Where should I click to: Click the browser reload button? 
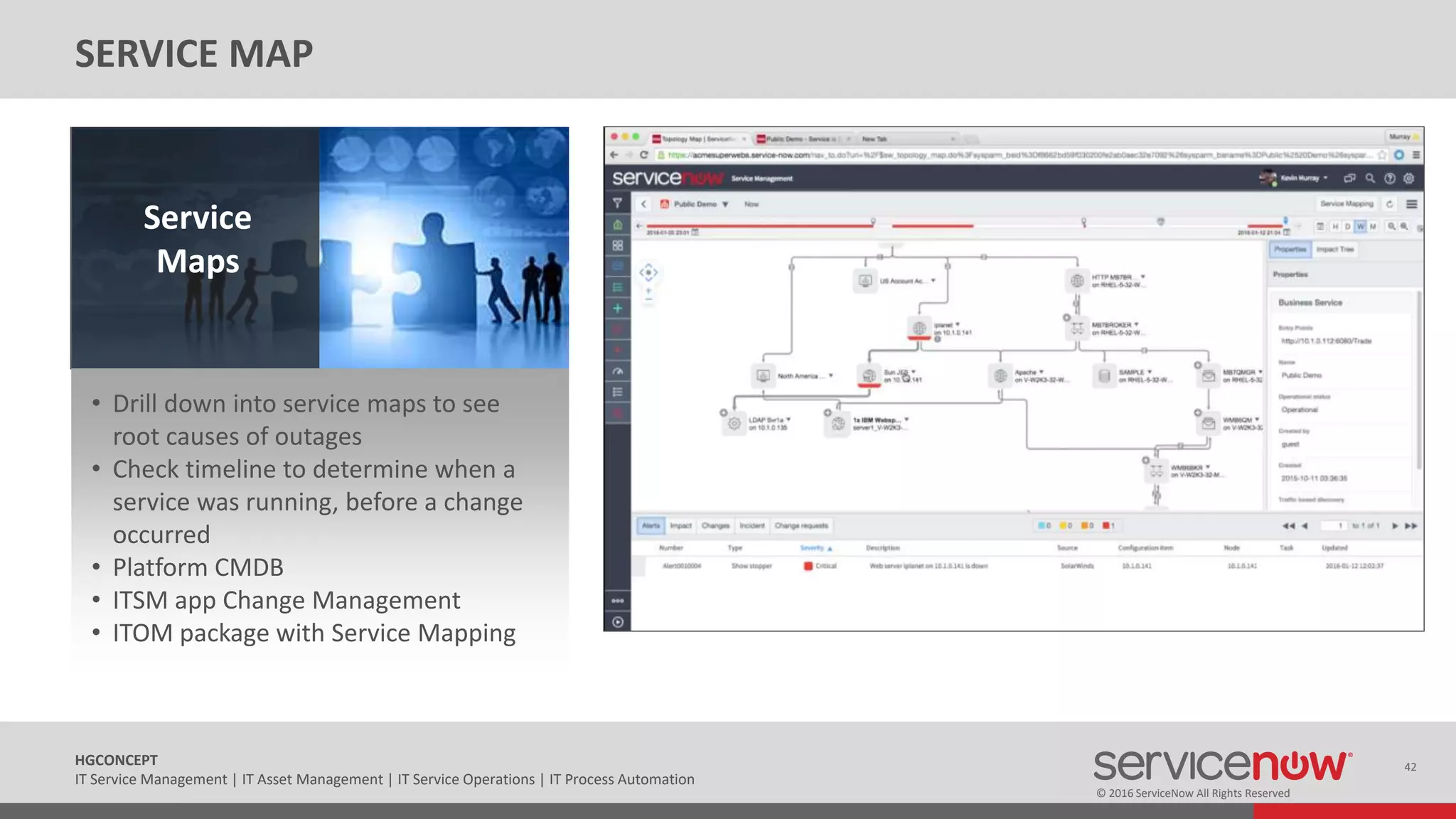(643, 155)
